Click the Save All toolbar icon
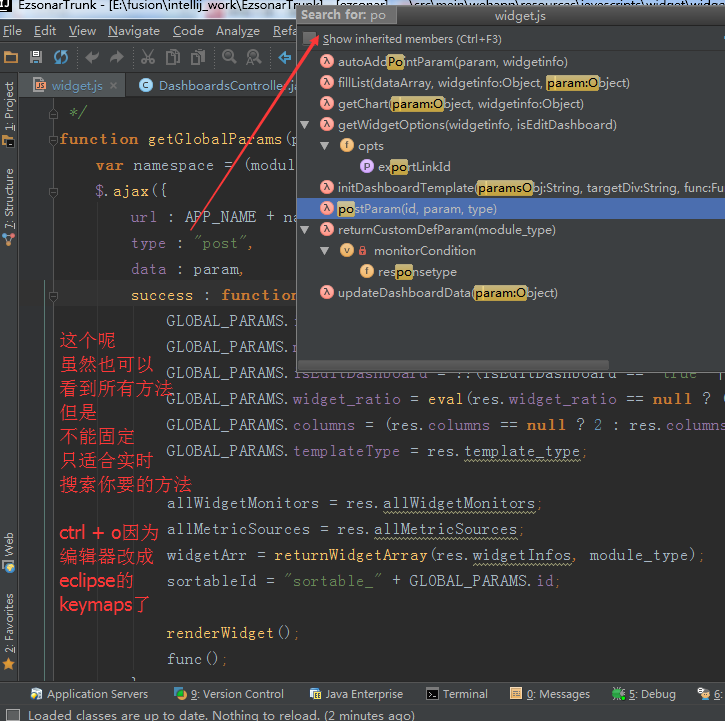Viewport: 725px width, 721px height. pos(36,57)
